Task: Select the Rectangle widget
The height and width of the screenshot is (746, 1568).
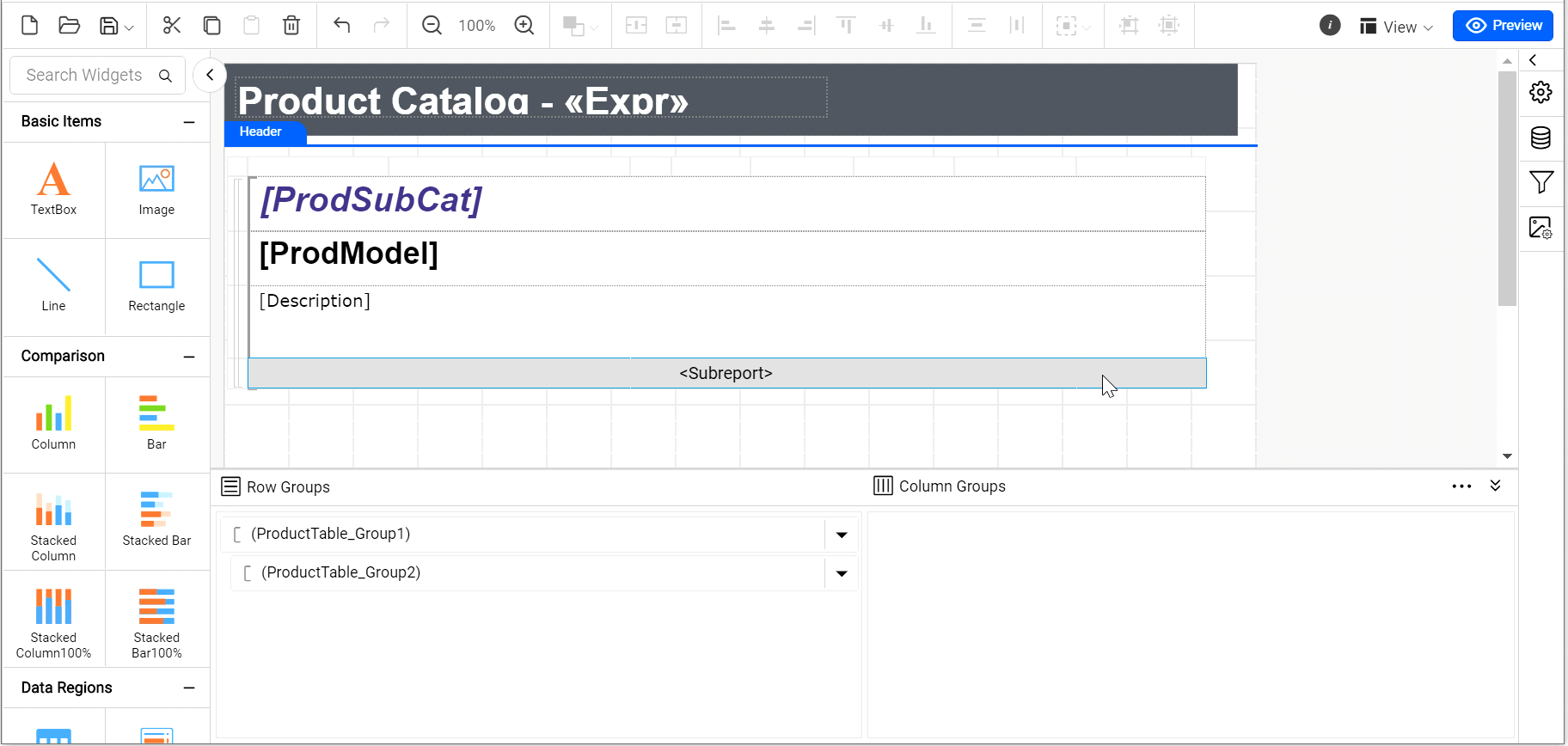Action: click(156, 286)
